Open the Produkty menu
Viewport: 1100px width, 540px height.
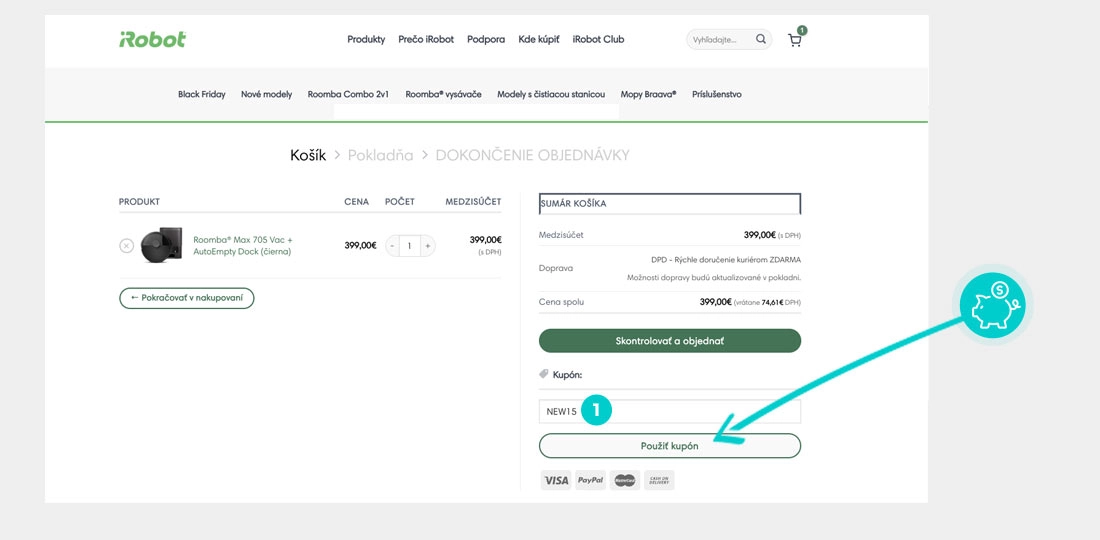coord(366,40)
